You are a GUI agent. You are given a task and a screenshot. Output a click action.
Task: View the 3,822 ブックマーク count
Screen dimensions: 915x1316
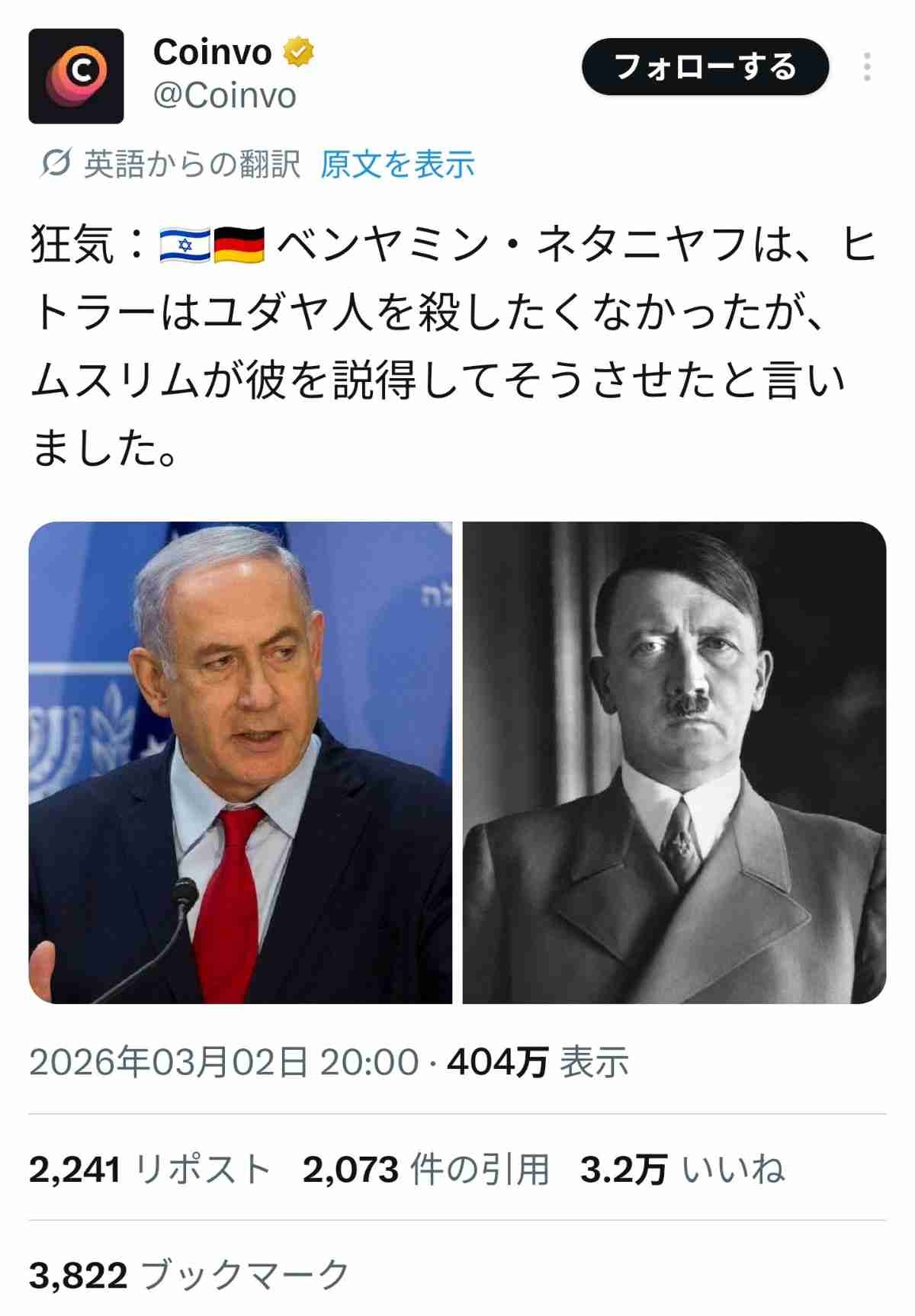[x=189, y=1275]
